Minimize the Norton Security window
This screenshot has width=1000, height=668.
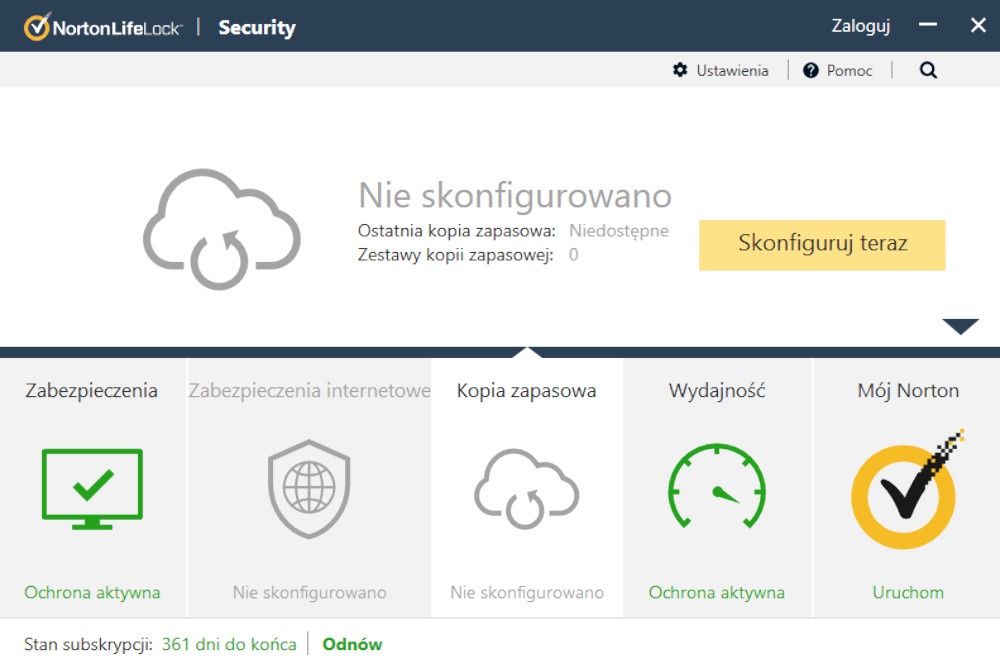(x=928, y=26)
